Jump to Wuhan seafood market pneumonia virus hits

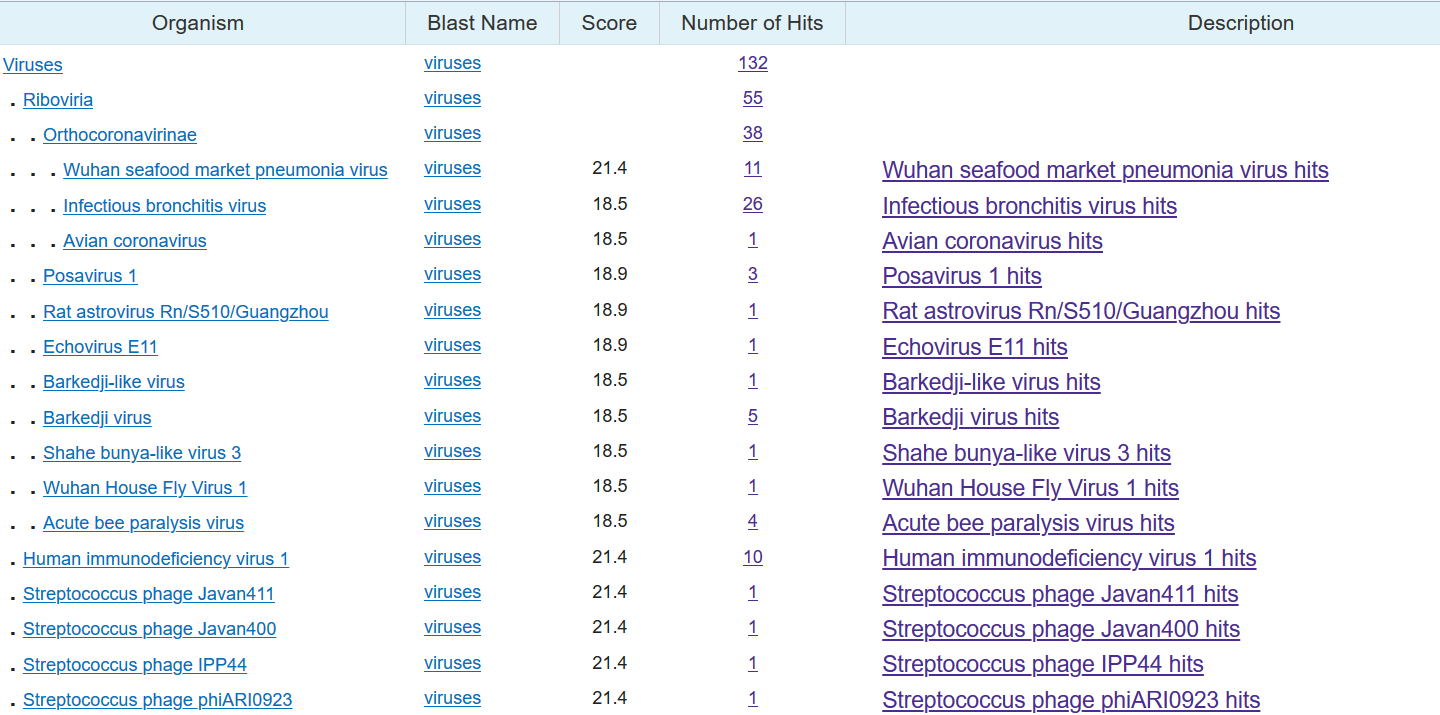coord(1105,170)
